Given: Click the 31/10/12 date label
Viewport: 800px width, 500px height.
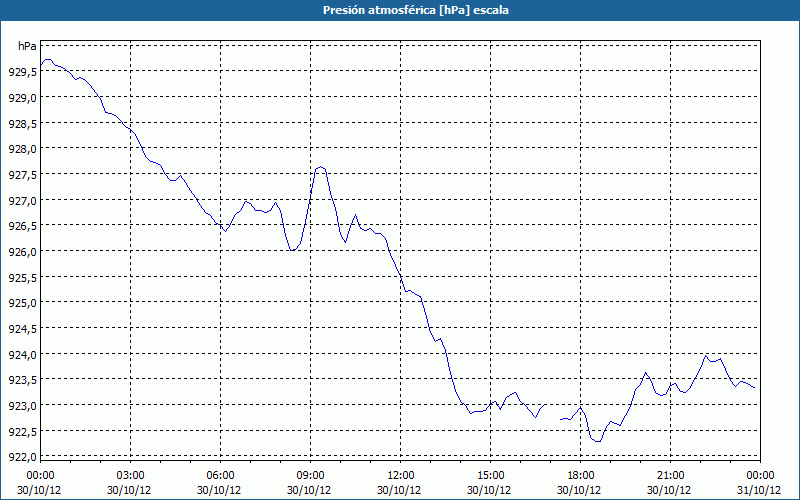Looking at the screenshot, I should tap(759, 490).
